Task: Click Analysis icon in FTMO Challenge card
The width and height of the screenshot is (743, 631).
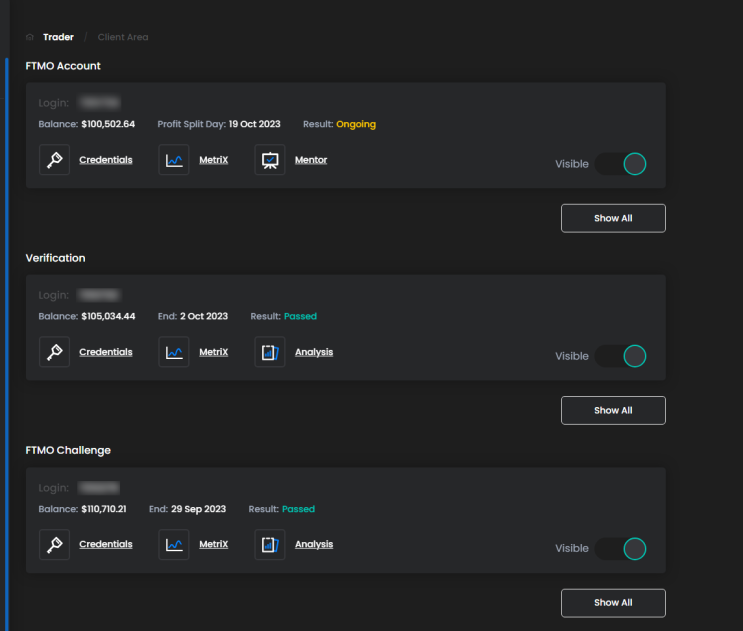Action: pos(270,544)
